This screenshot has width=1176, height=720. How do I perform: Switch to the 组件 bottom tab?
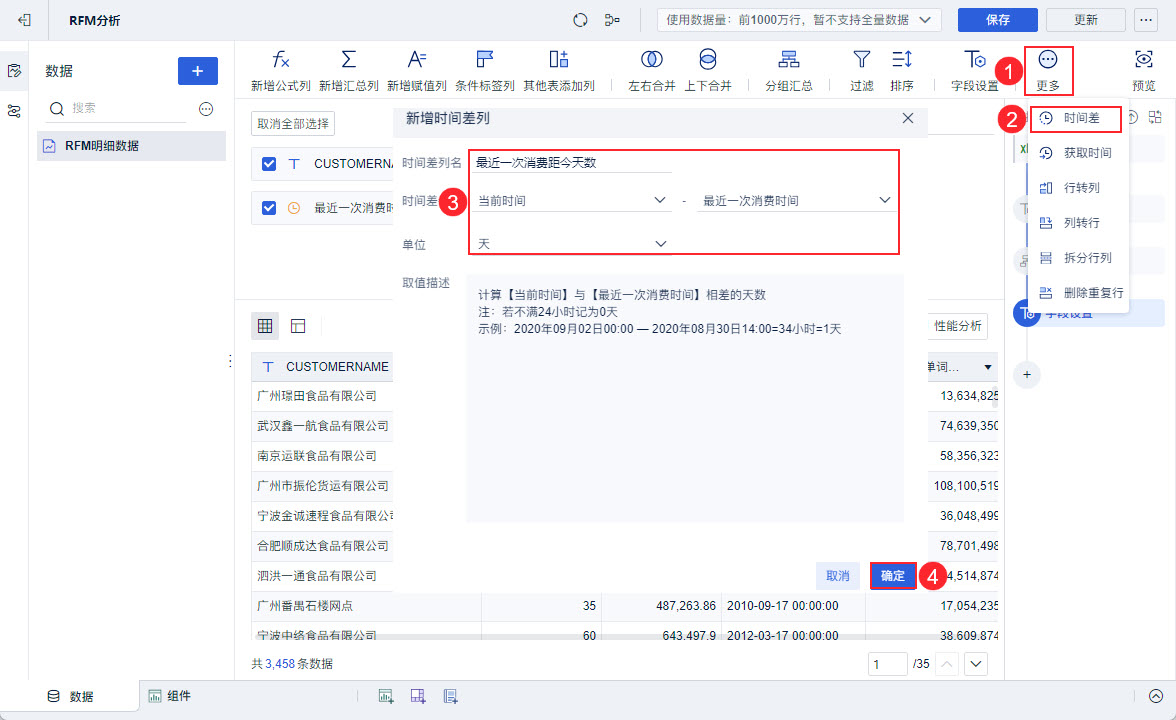(x=170, y=696)
